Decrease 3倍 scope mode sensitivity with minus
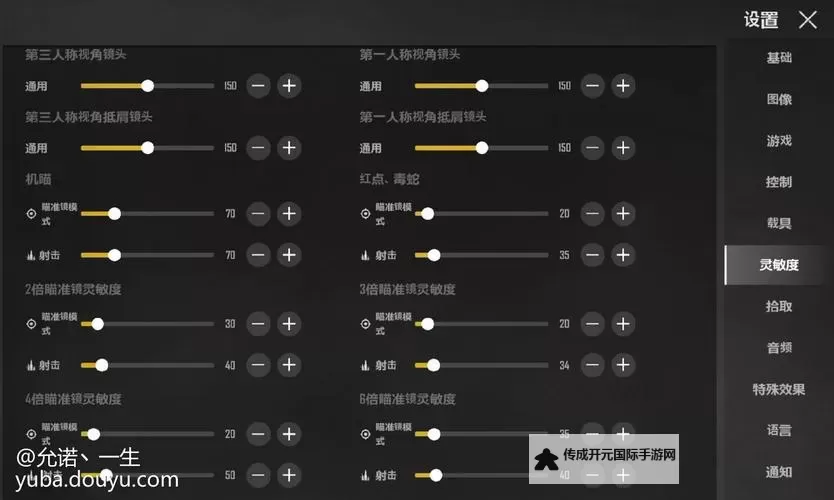 [593, 324]
